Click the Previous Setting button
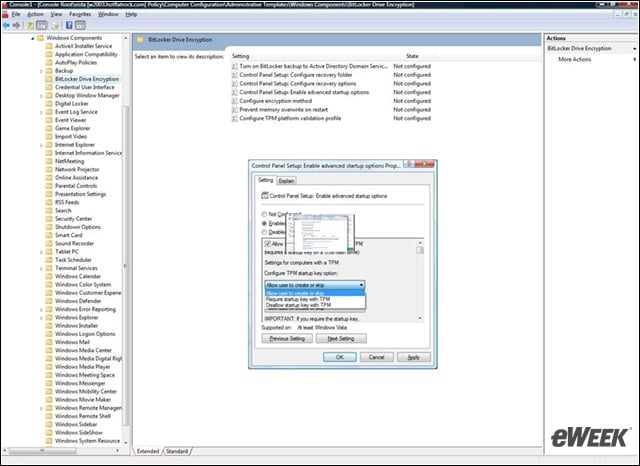 point(287,338)
